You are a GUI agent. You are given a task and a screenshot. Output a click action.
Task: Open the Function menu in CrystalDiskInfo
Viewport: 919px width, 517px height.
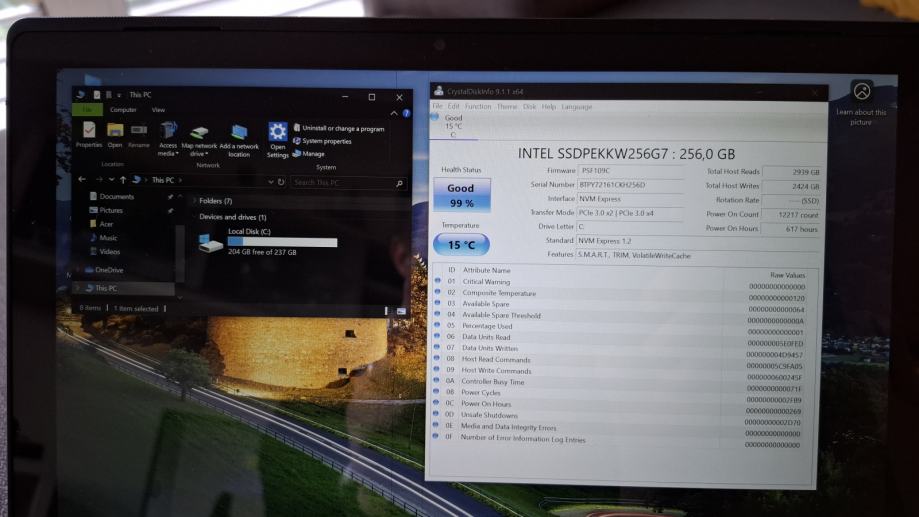478,106
